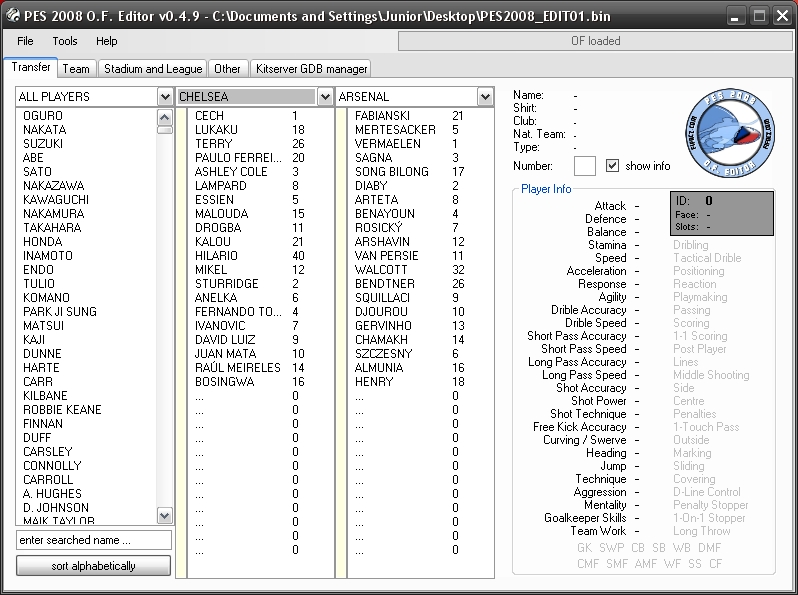Screen dimensions: 798x595
Task: Select KAWAGUCHI in all players list
Action: tap(56, 200)
